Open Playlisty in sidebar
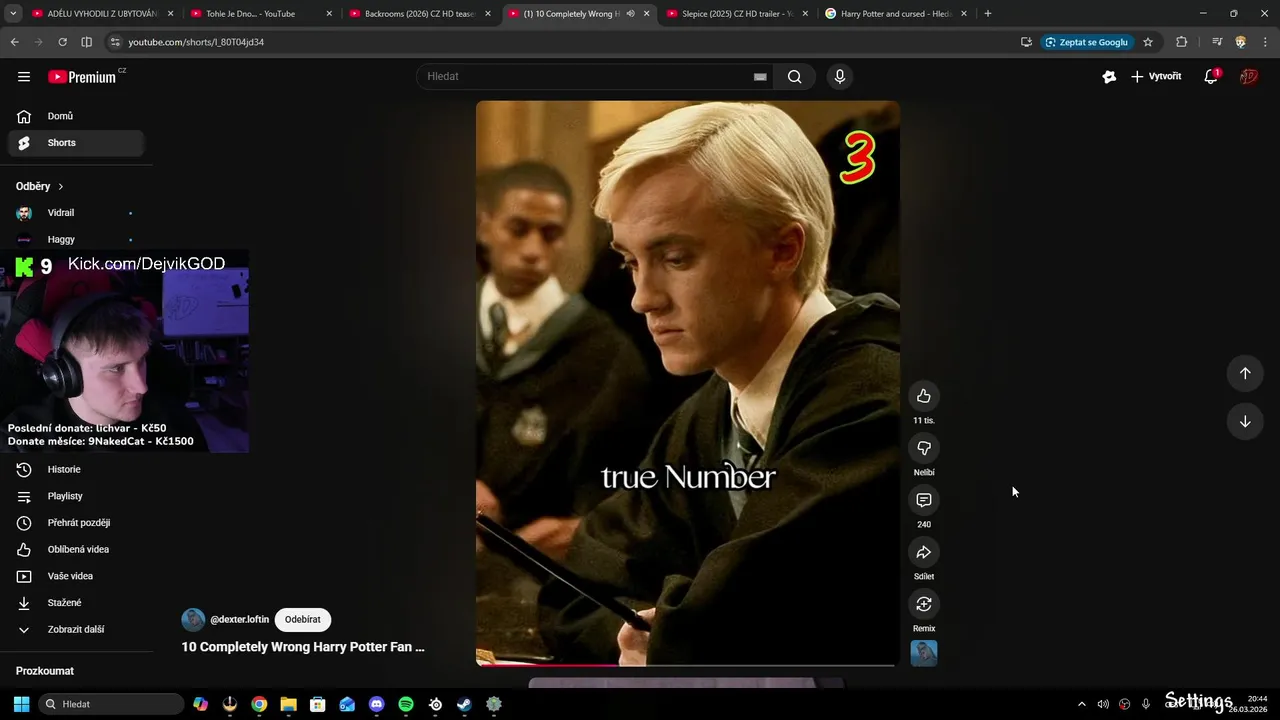Image resolution: width=1280 pixels, height=720 pixels. (x=76, y=496)
